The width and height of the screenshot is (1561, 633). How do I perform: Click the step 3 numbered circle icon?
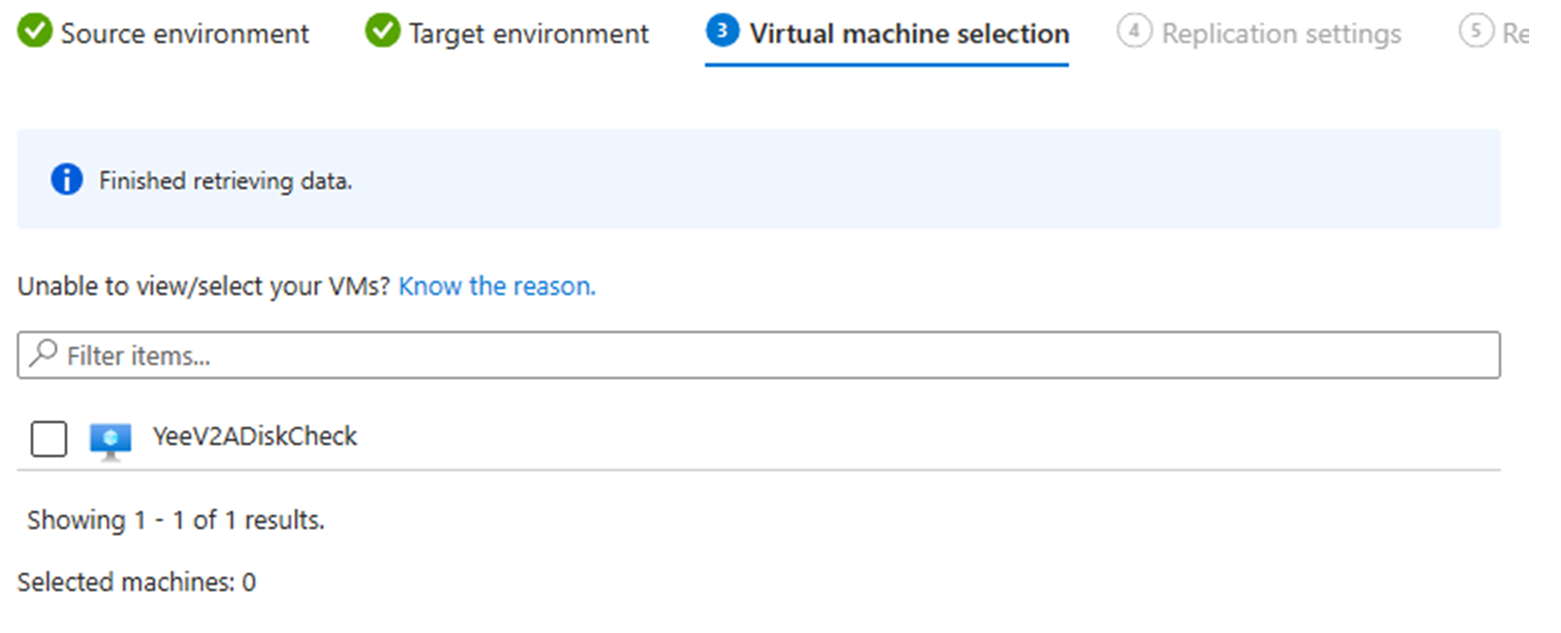click(723, 31)
